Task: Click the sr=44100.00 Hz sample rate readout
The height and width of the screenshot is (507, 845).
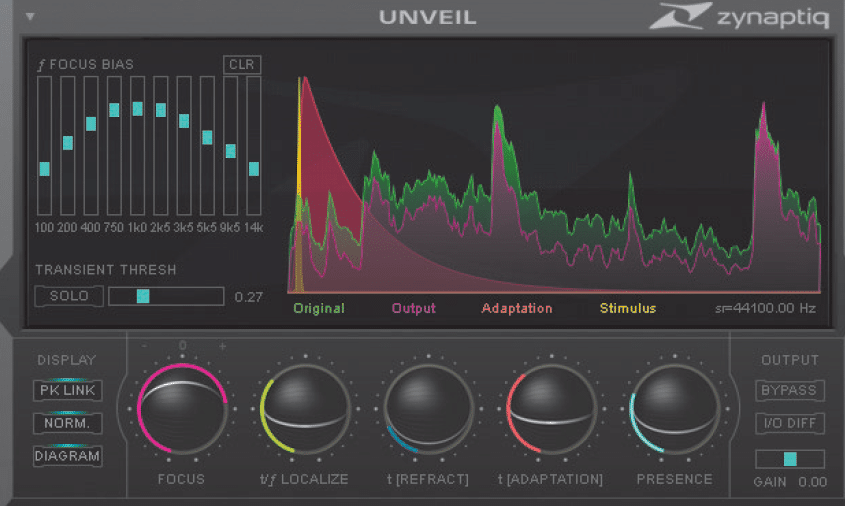Action: pyautogui.click(x=765, y=308)
